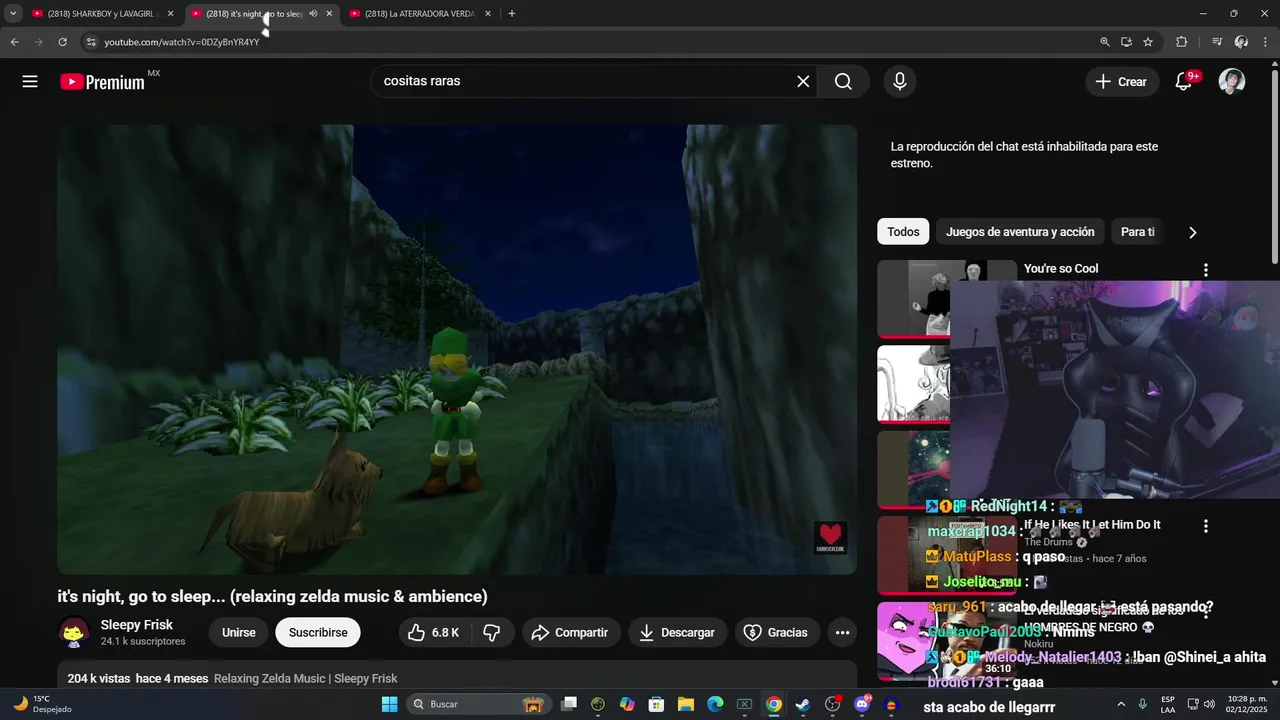
Task: Open the YouTube hamburger guide menu
Action: click(30, 82)
